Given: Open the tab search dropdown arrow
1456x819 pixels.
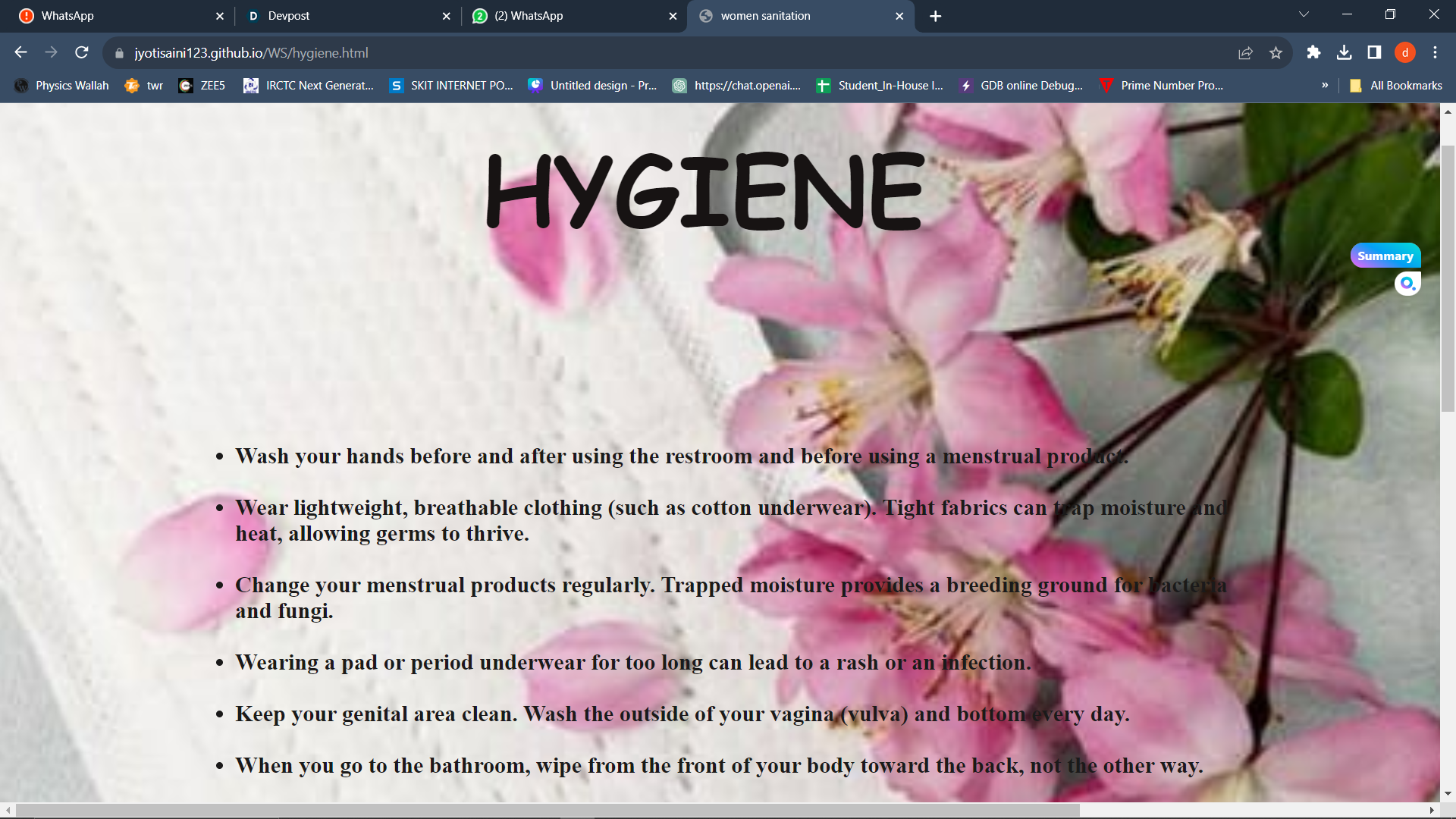Looking at the screenshot, I should point(1304,15).
